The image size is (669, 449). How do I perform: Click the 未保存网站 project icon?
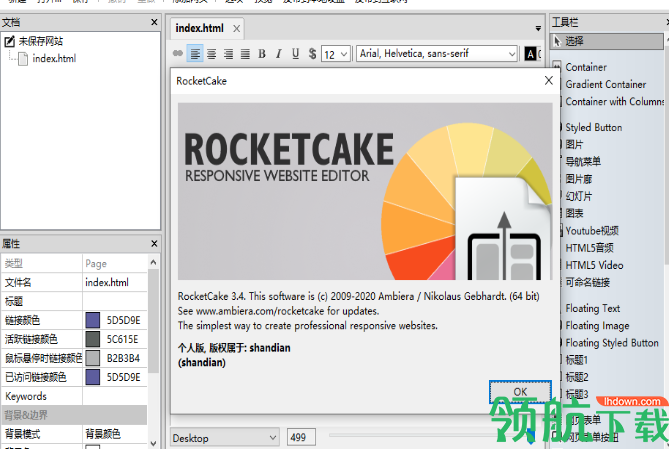[x=9, y=41]
